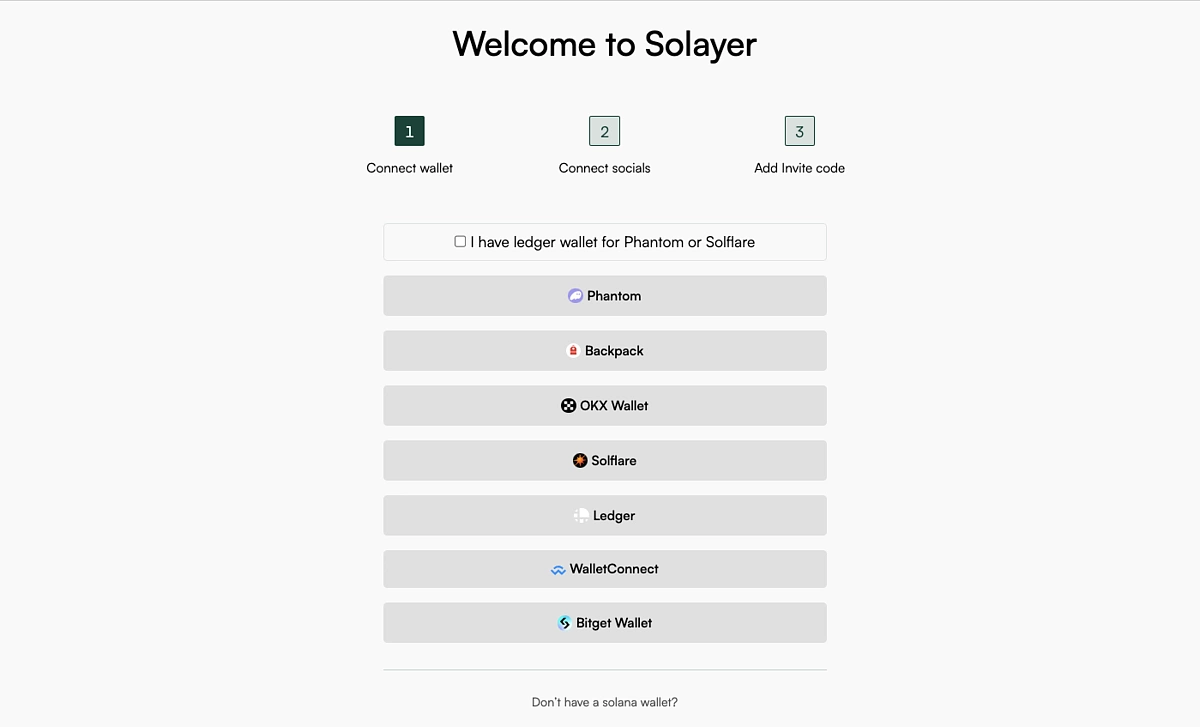Click the WalletConnect waves icon

[x=557, y=569]
